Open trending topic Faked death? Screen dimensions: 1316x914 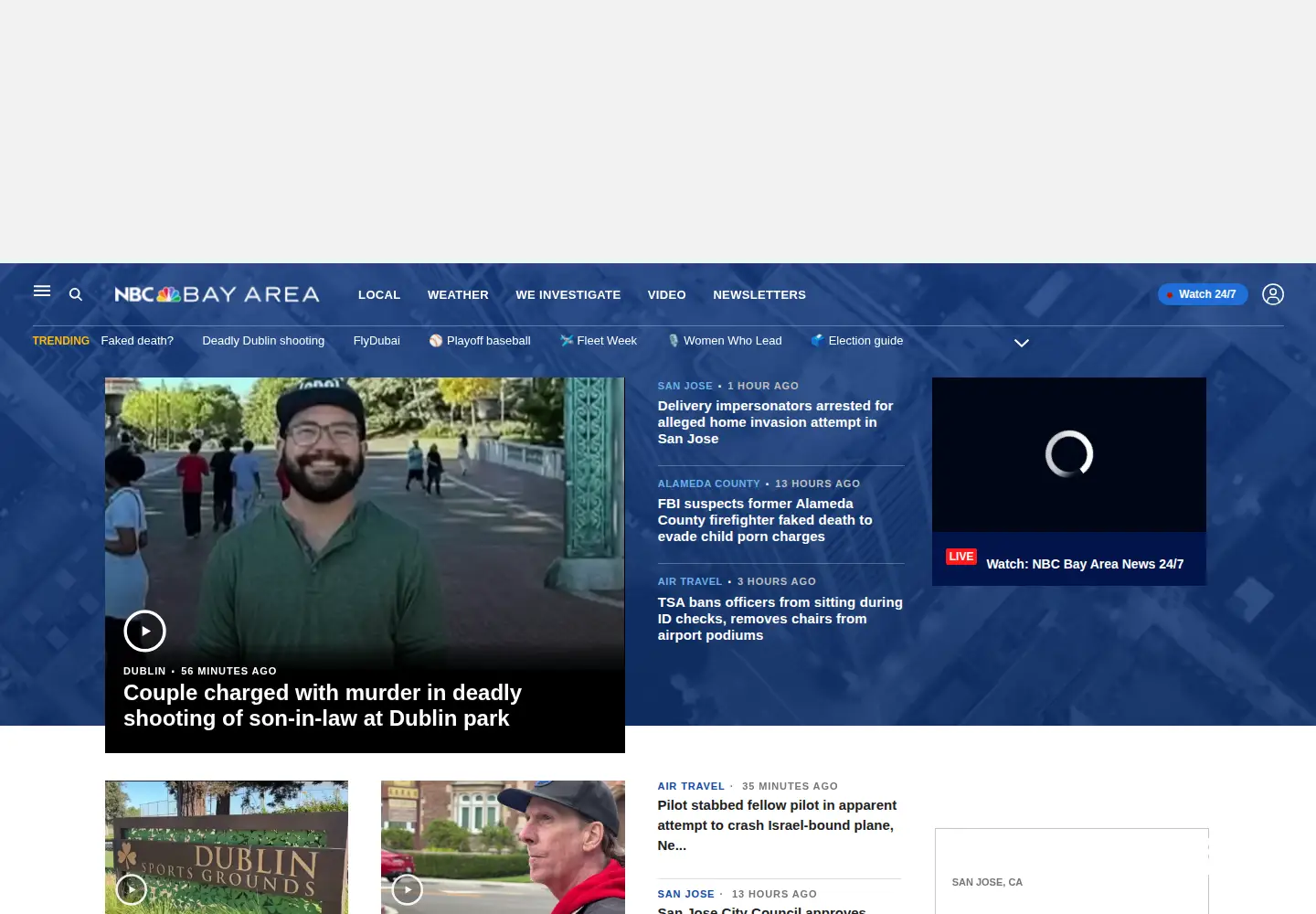[137, 341]
